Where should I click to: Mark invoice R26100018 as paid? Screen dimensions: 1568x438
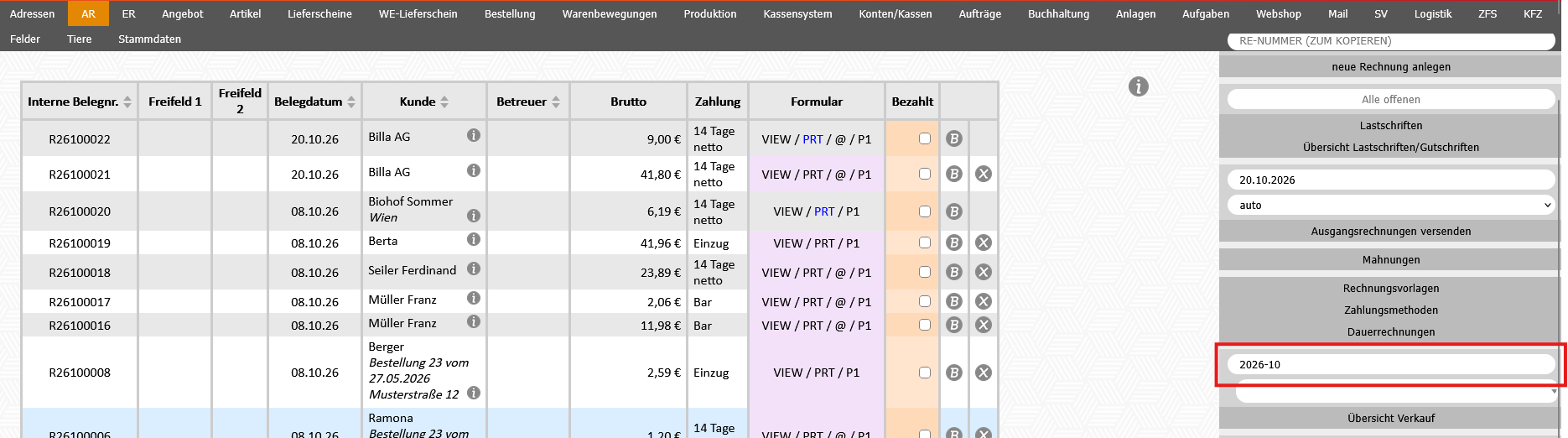(925, 272)
